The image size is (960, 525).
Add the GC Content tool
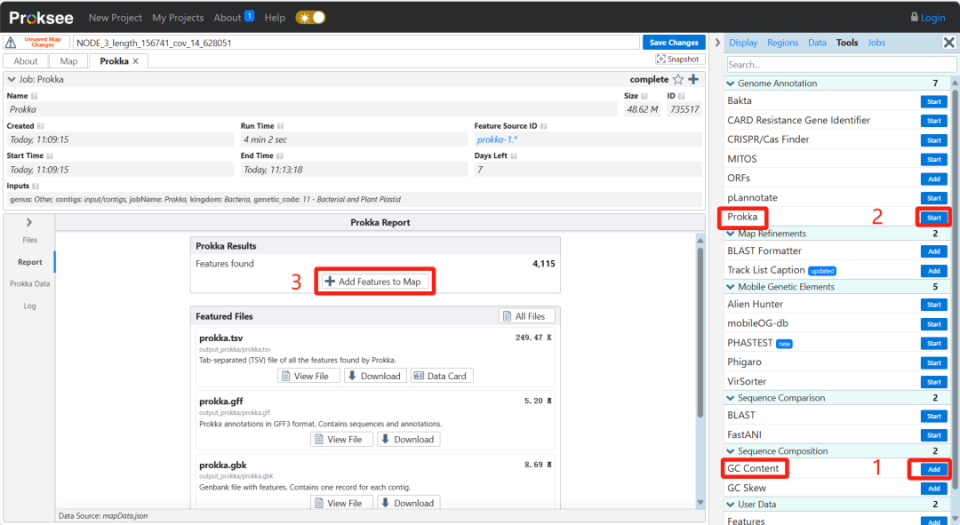(x=934, y=469)
